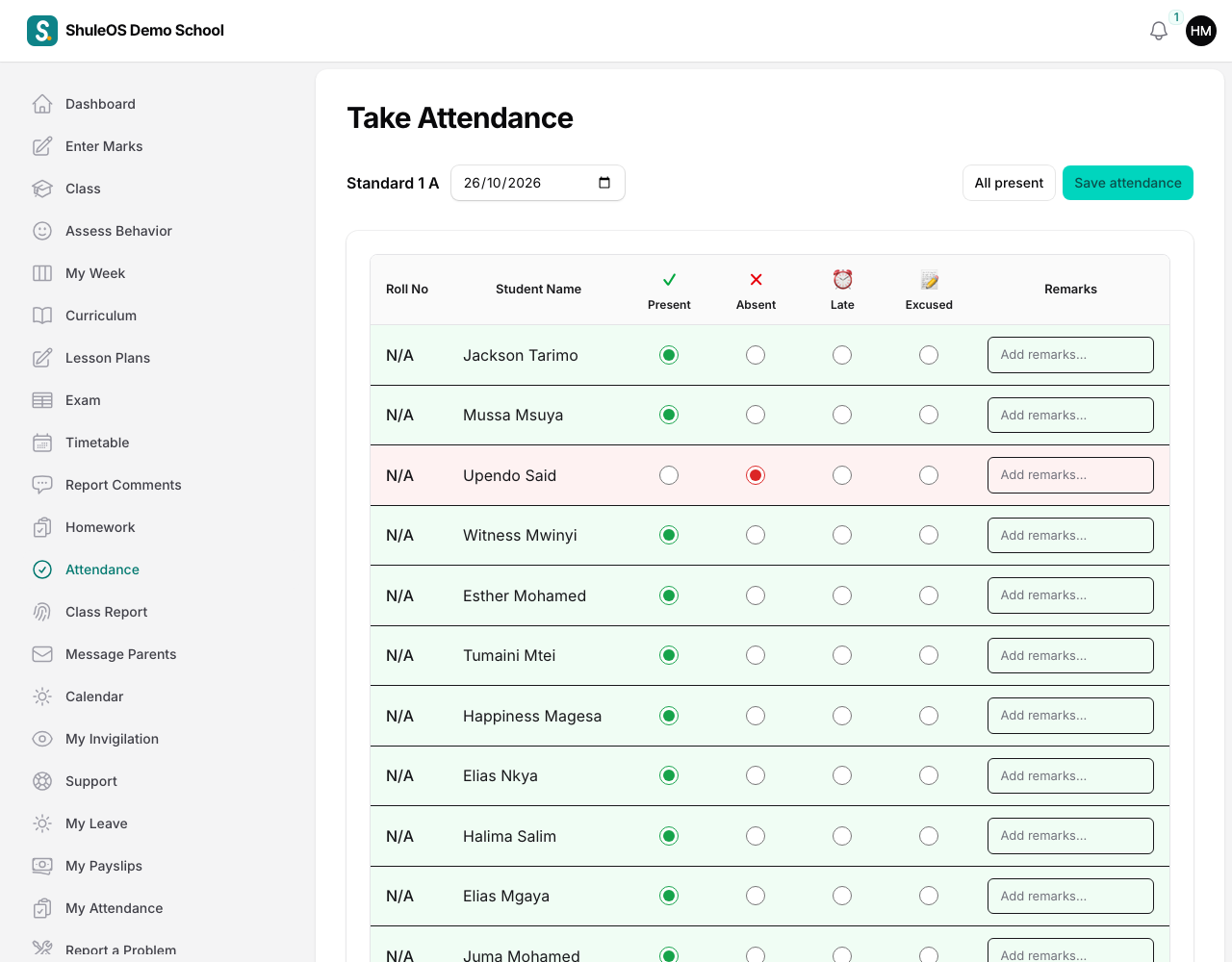Mark Esther Mohamed as Absent
Screen dimensions: 1232x962
coord(756,595)
